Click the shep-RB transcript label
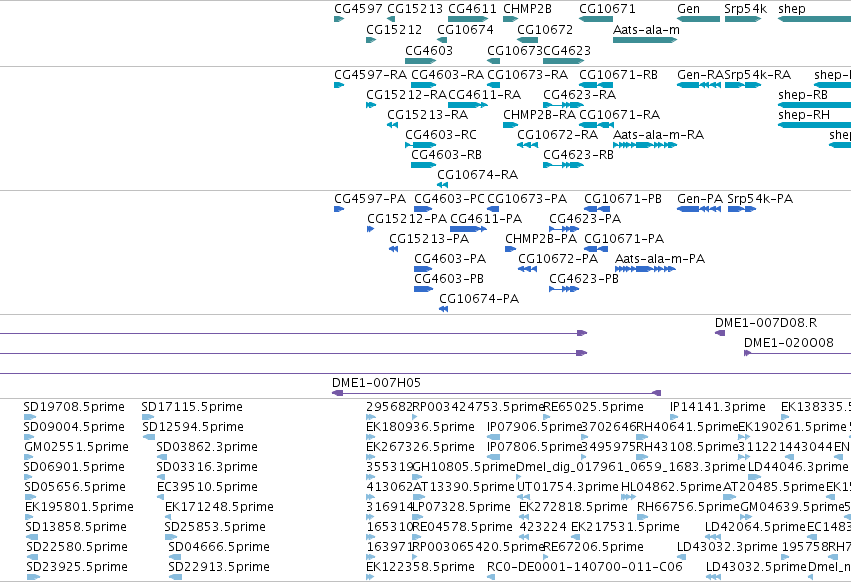 click(x=803, y=95)
